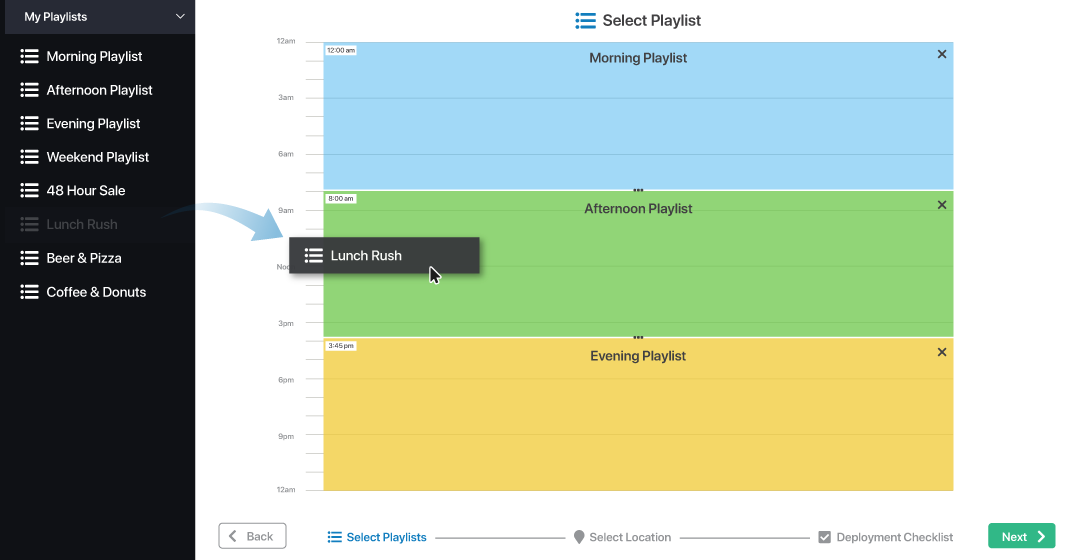Click resize handle between Morning and Afternoon blocks

[638, 189]
